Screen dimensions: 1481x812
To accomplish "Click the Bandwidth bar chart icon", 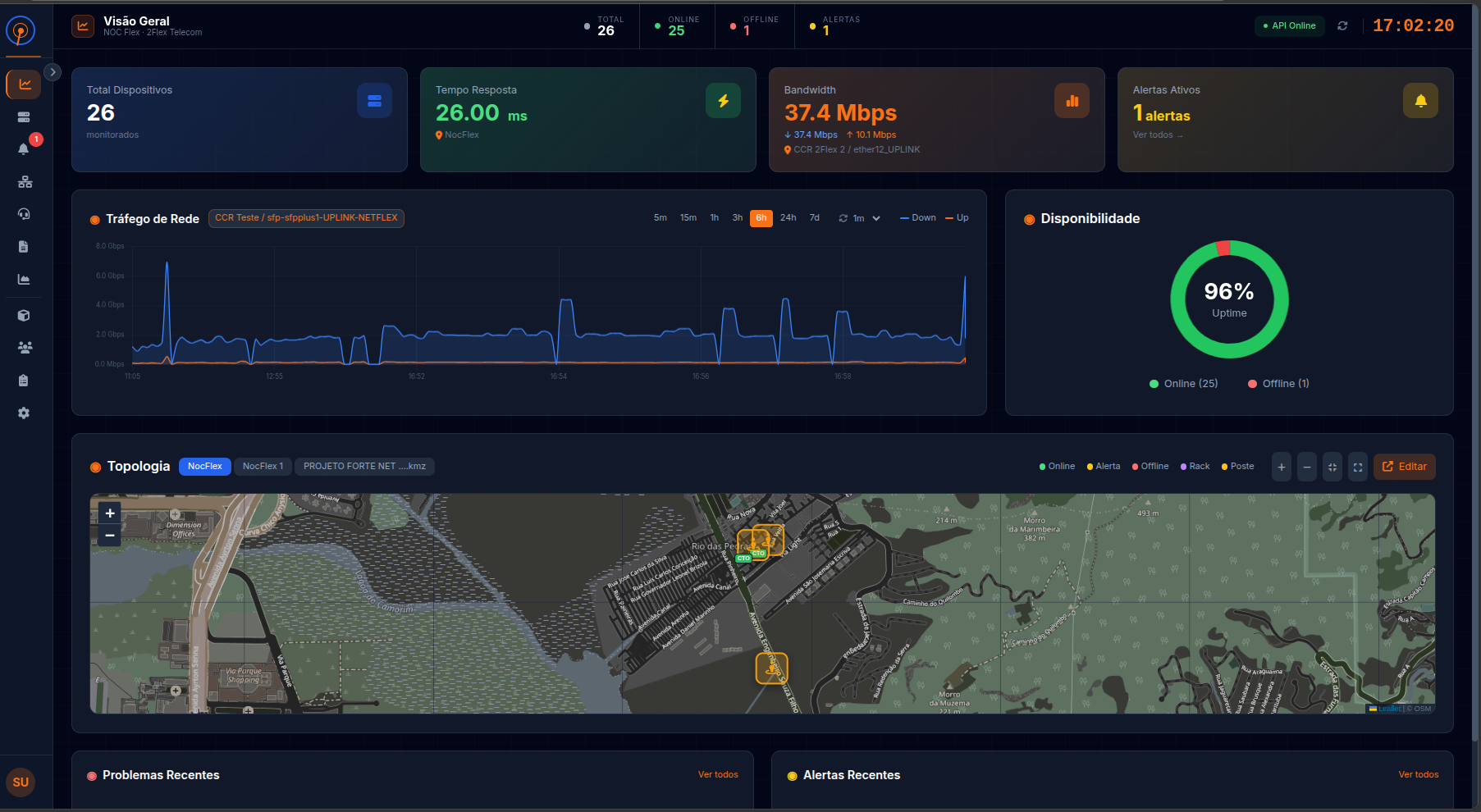I will click(1072, 101).
